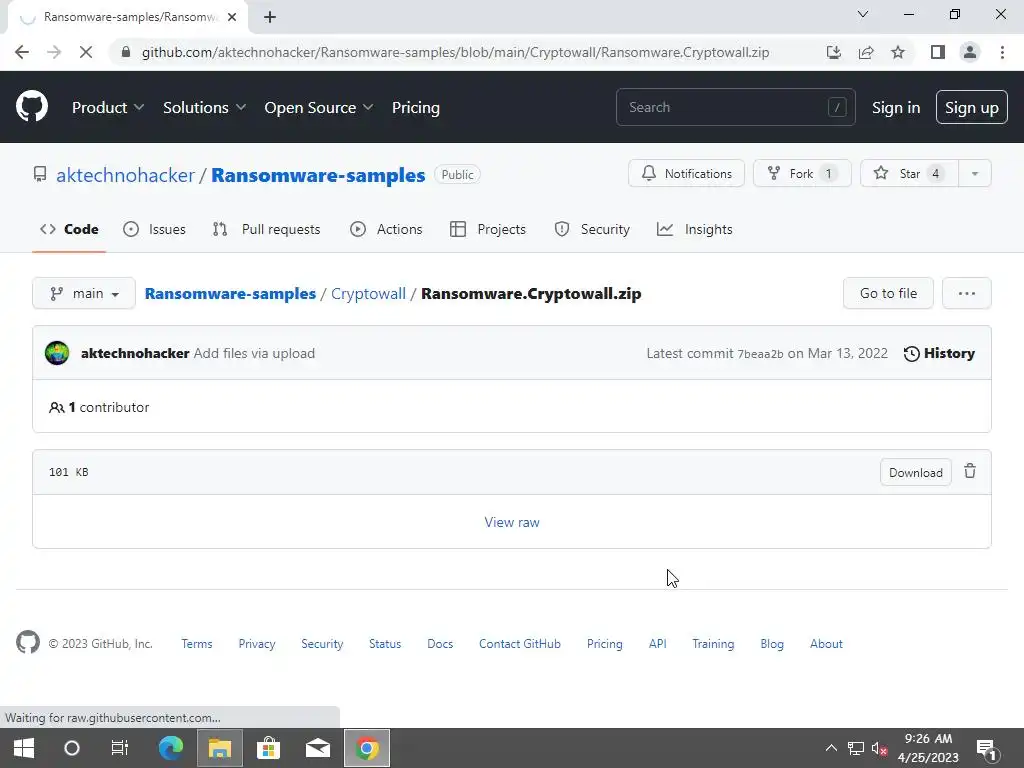
Task: Open Mail app from the taskbar
Action: pos(317,748)
